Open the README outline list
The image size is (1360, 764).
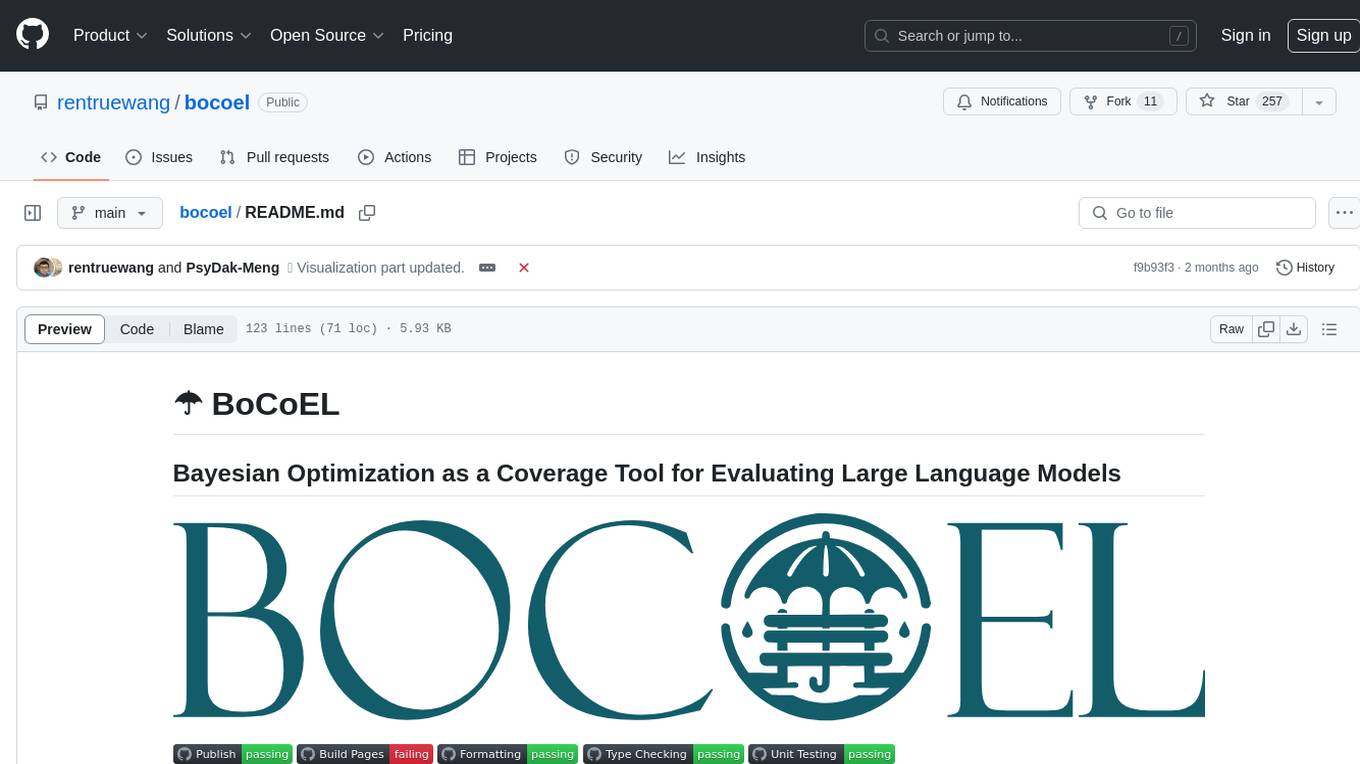(x=1329, y=329)
